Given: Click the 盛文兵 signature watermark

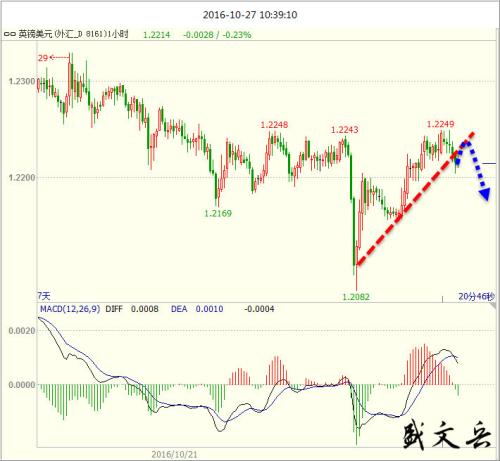Looking at the screenshot, I should click(447, 433).
